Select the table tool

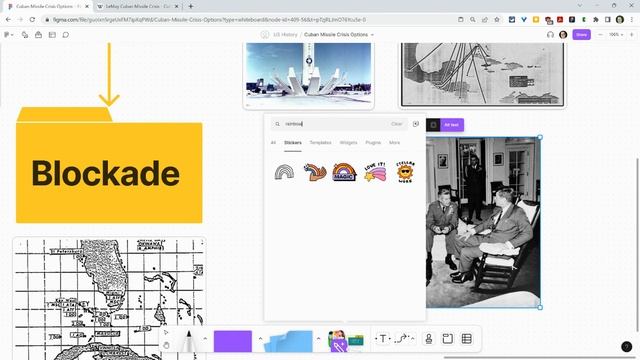pos(467,338)
